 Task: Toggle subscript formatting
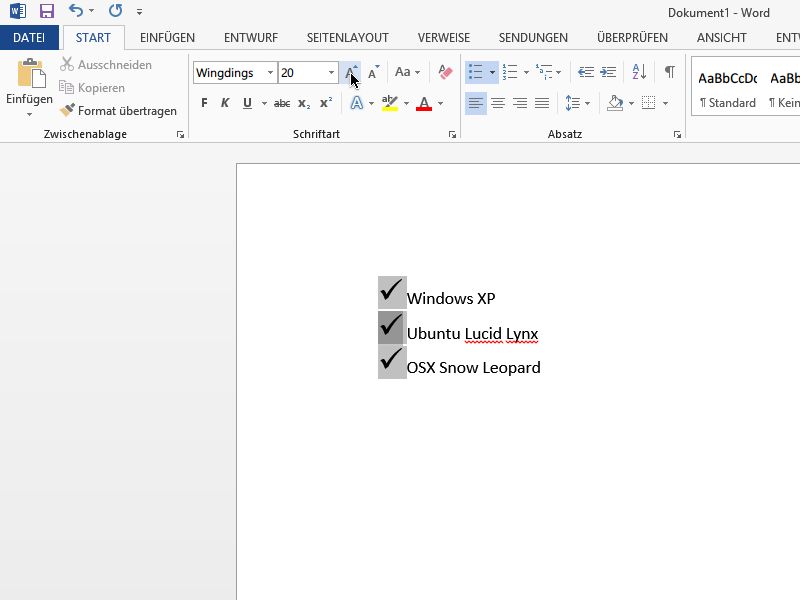pos(304,104)
